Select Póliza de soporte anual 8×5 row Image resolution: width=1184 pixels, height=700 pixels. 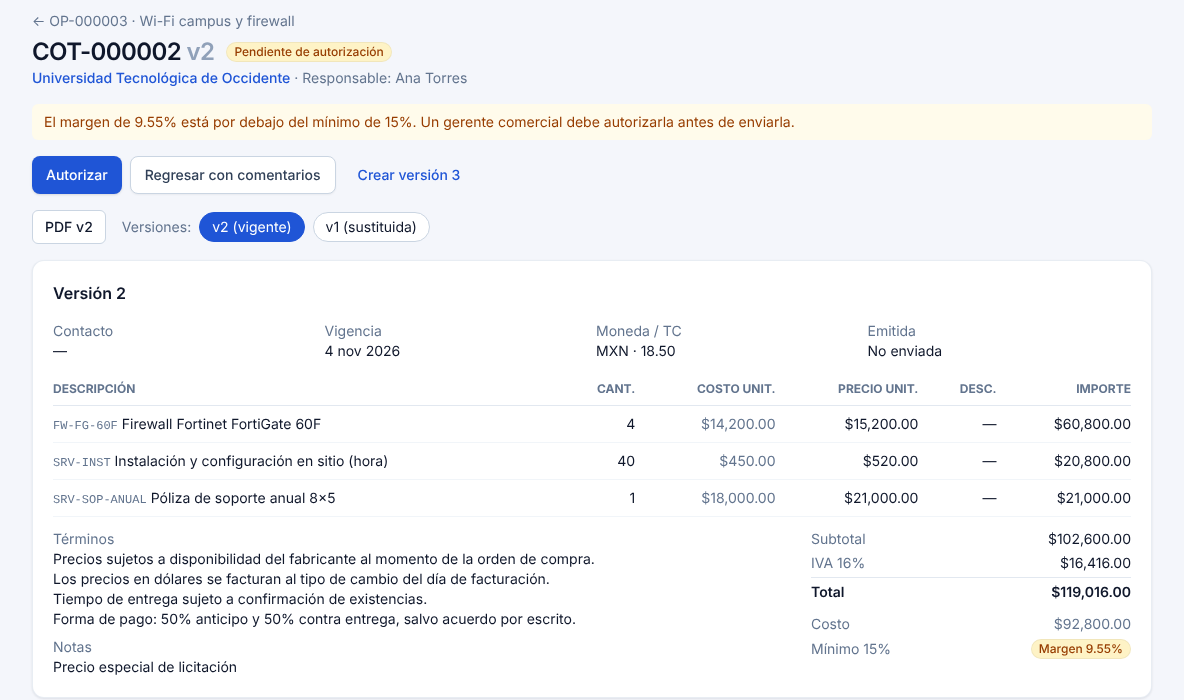[x=592, y=498]
